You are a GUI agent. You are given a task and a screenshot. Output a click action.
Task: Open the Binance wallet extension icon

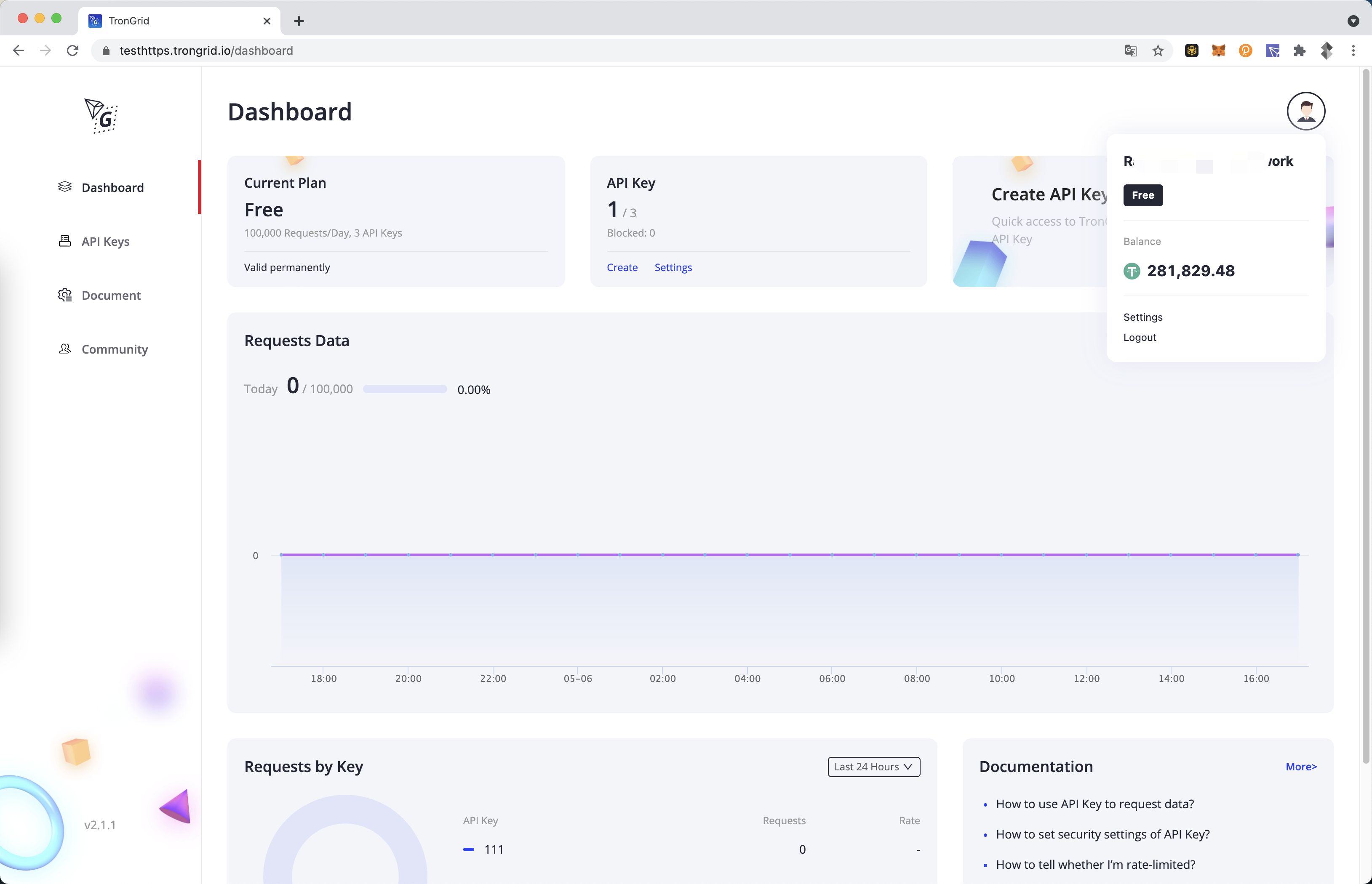pyautogui.click(x=1191, y=51)
